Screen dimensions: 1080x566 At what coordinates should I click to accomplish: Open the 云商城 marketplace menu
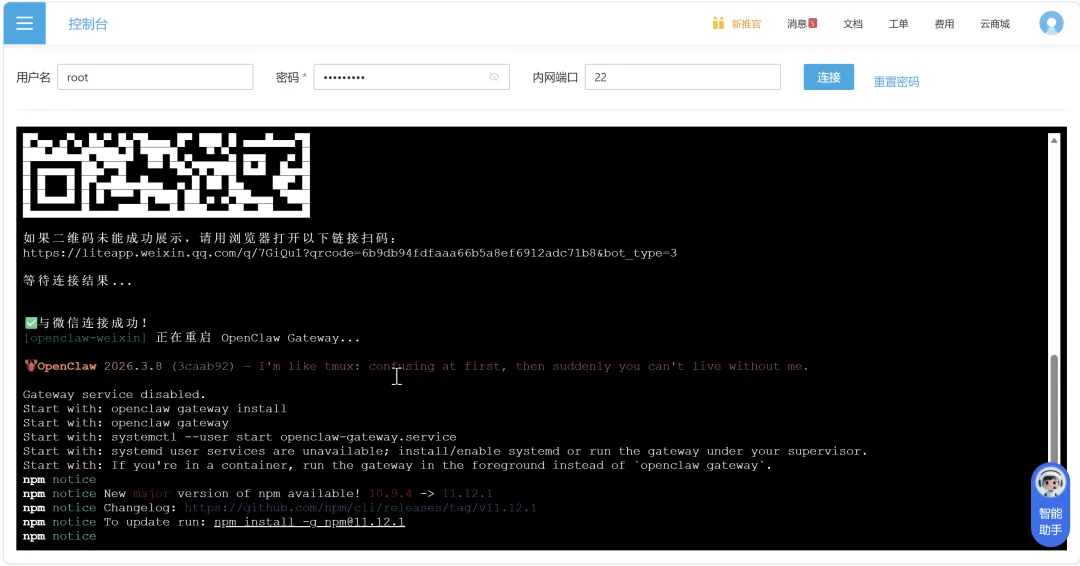click(x=995, y=24)
